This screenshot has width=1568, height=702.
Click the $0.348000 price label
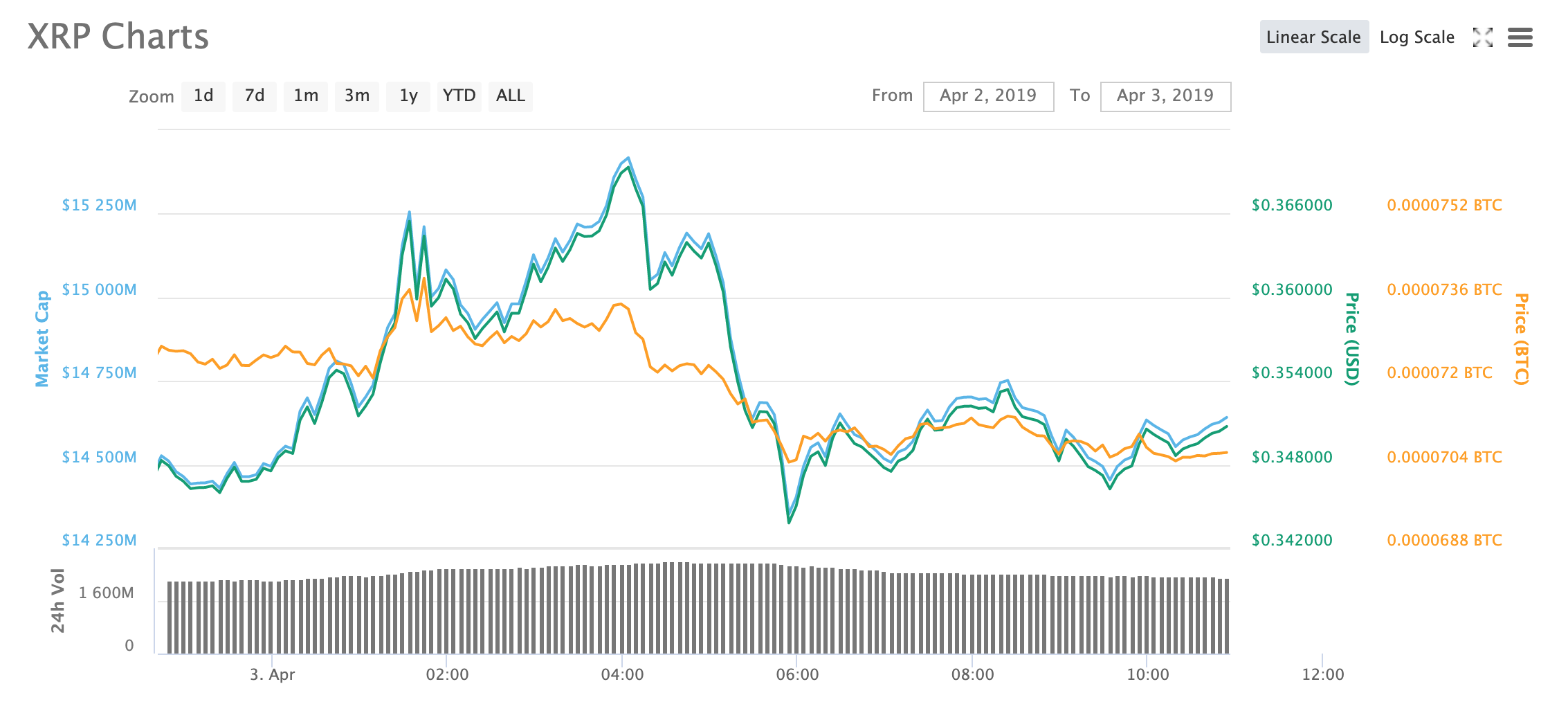(1292, 457)
